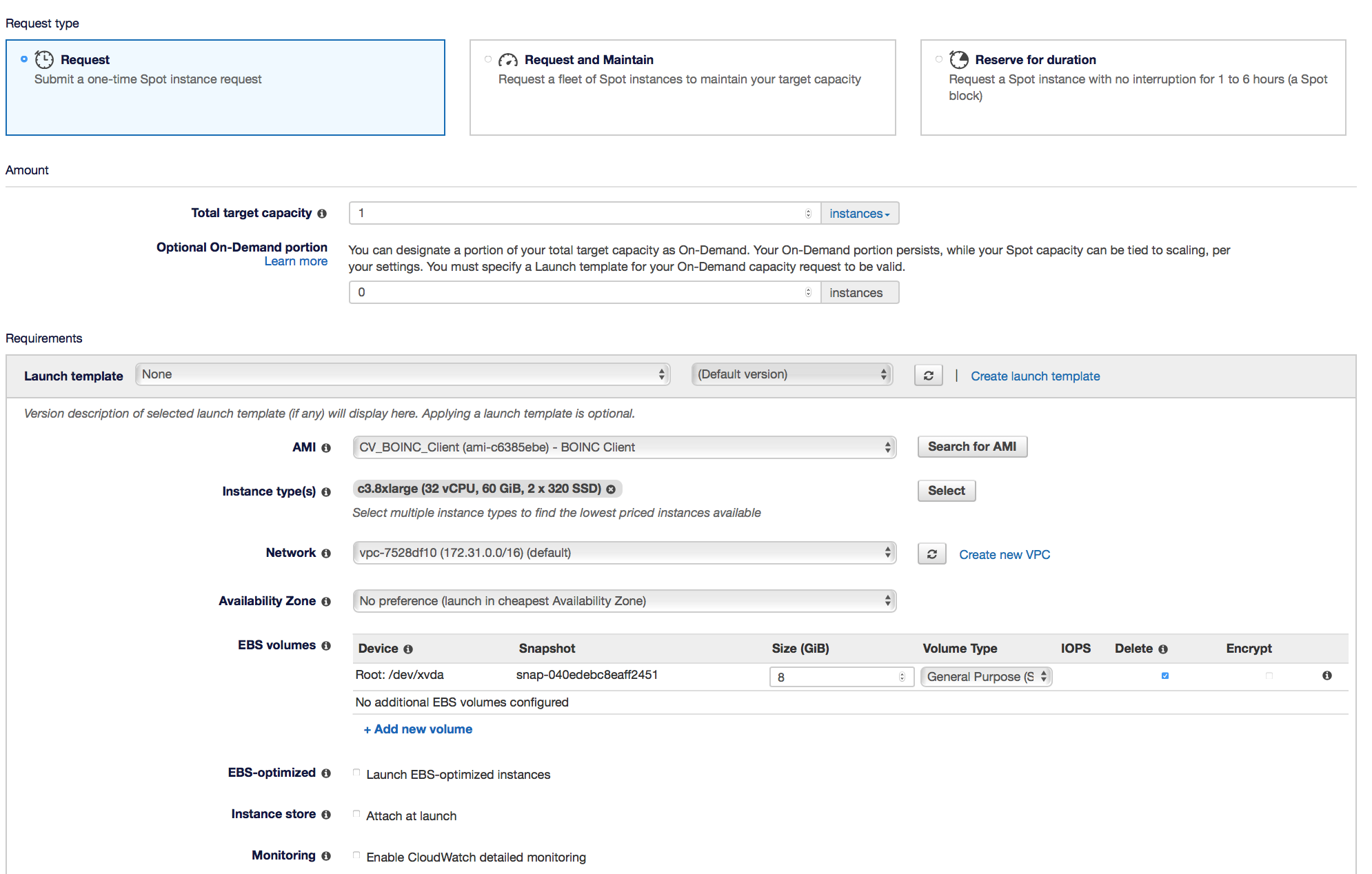The width and height of the screenshot is (1372, 874).
Task: Click the Search for AMI button
Action: [971, 447]
